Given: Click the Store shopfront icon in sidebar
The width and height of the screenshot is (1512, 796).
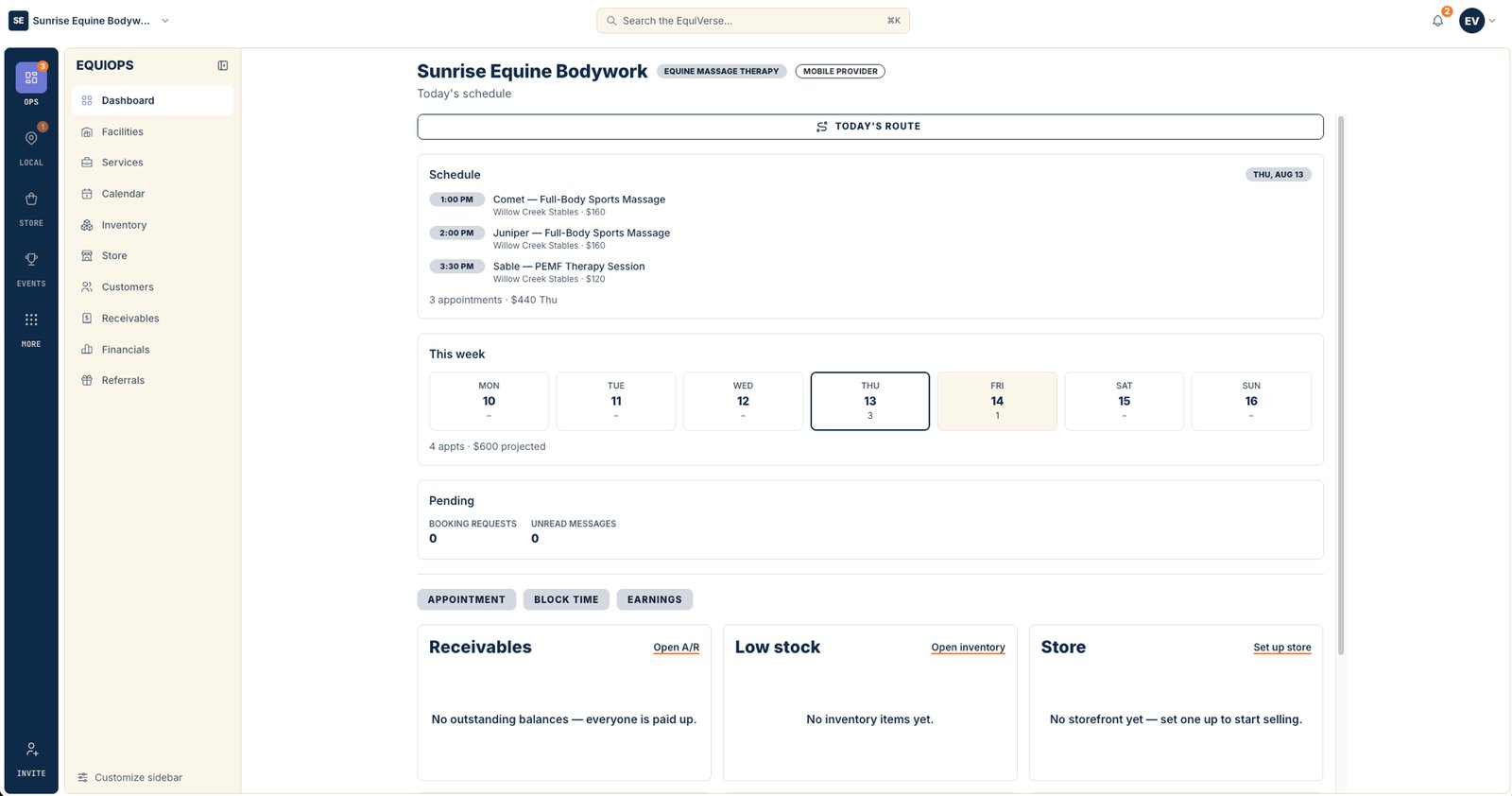Looking at the screenshot, I should (87, 256).
